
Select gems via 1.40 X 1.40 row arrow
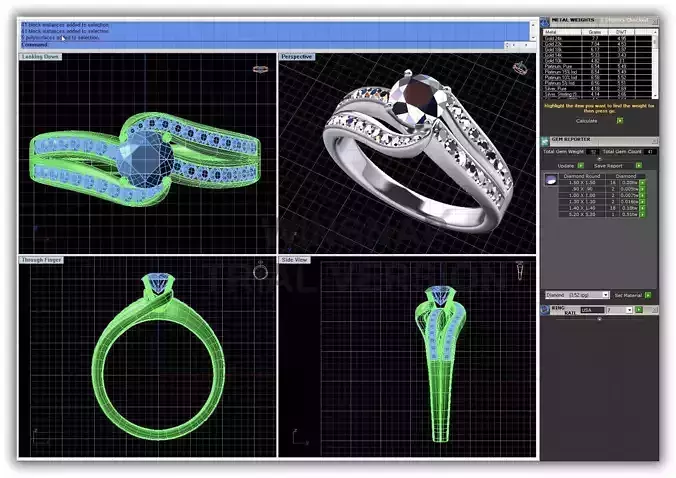click(x=642, y=208)
